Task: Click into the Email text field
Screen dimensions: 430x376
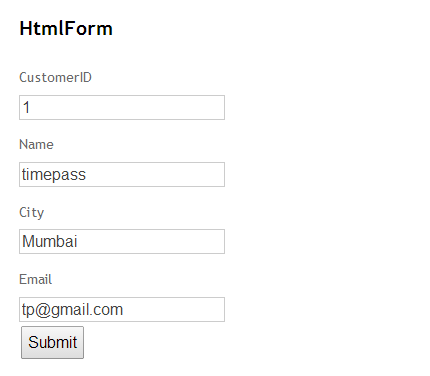Action: pos(122,309)
